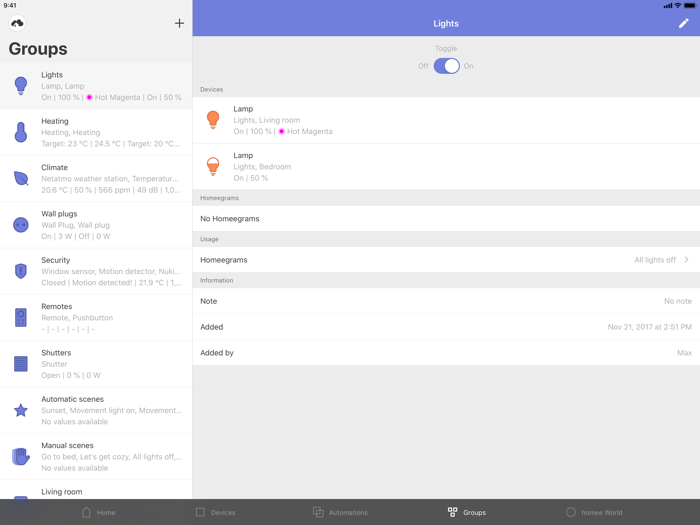700x525 pixels.
Task: Tap the On label beside toggle
Action: [468, 66]
